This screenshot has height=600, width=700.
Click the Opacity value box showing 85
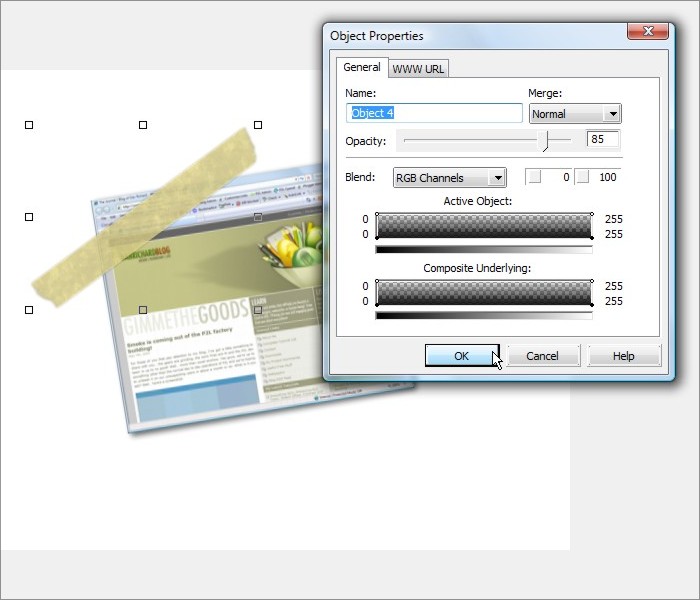pos(603,139)
